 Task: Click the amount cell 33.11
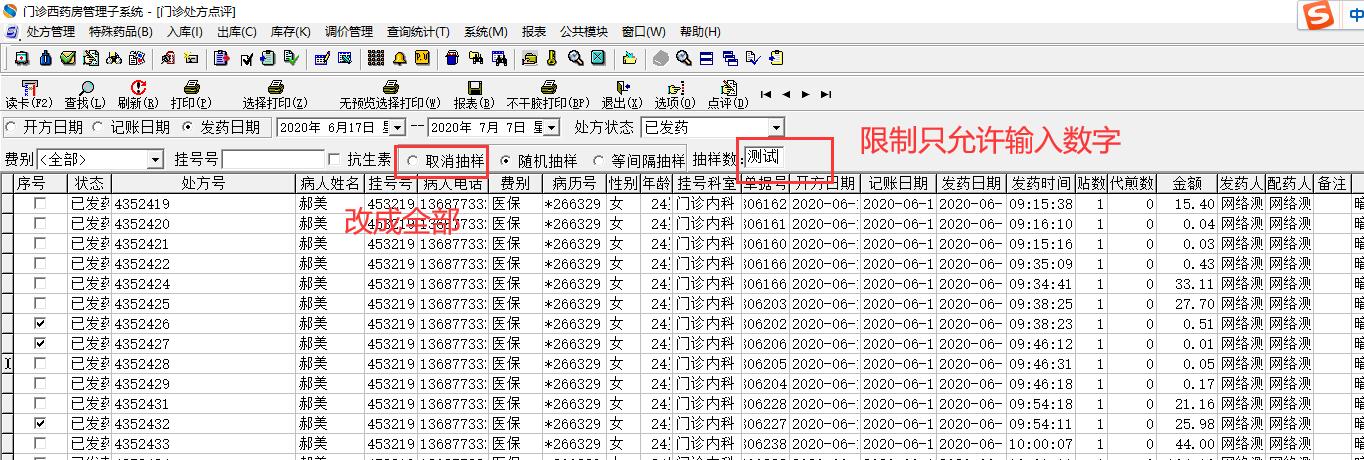tap(1187, 283)
